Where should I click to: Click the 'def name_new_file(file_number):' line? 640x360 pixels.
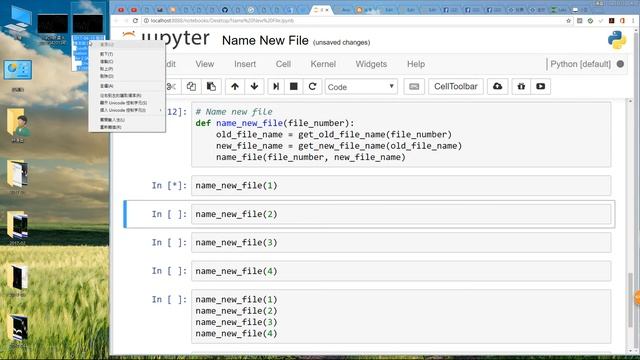tap(275, 123)
